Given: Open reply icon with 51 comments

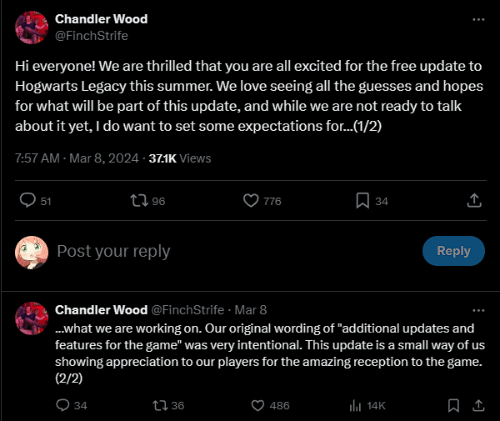Looking at the screenshot, I should (x=28, y=201).
